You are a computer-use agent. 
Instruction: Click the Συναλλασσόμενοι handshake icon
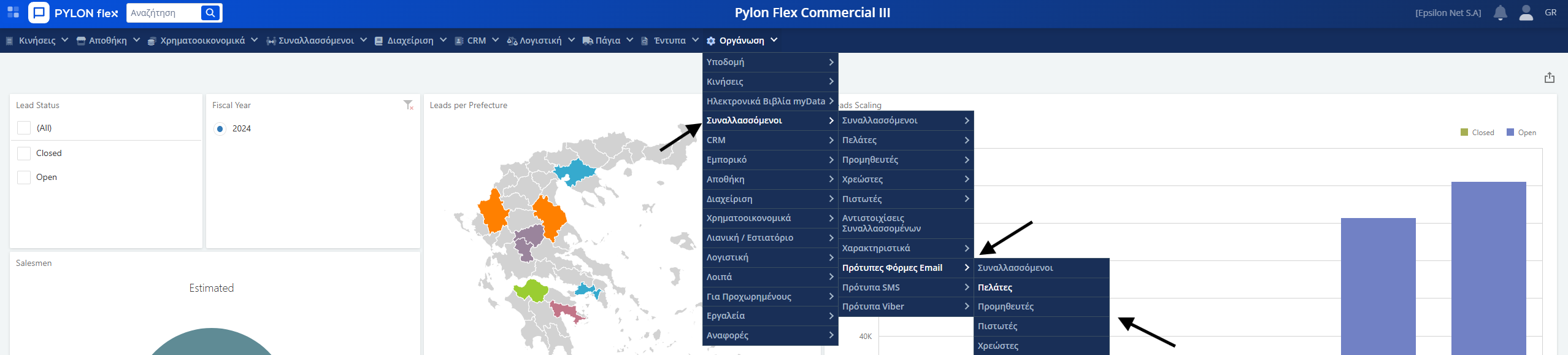(271, 41)
